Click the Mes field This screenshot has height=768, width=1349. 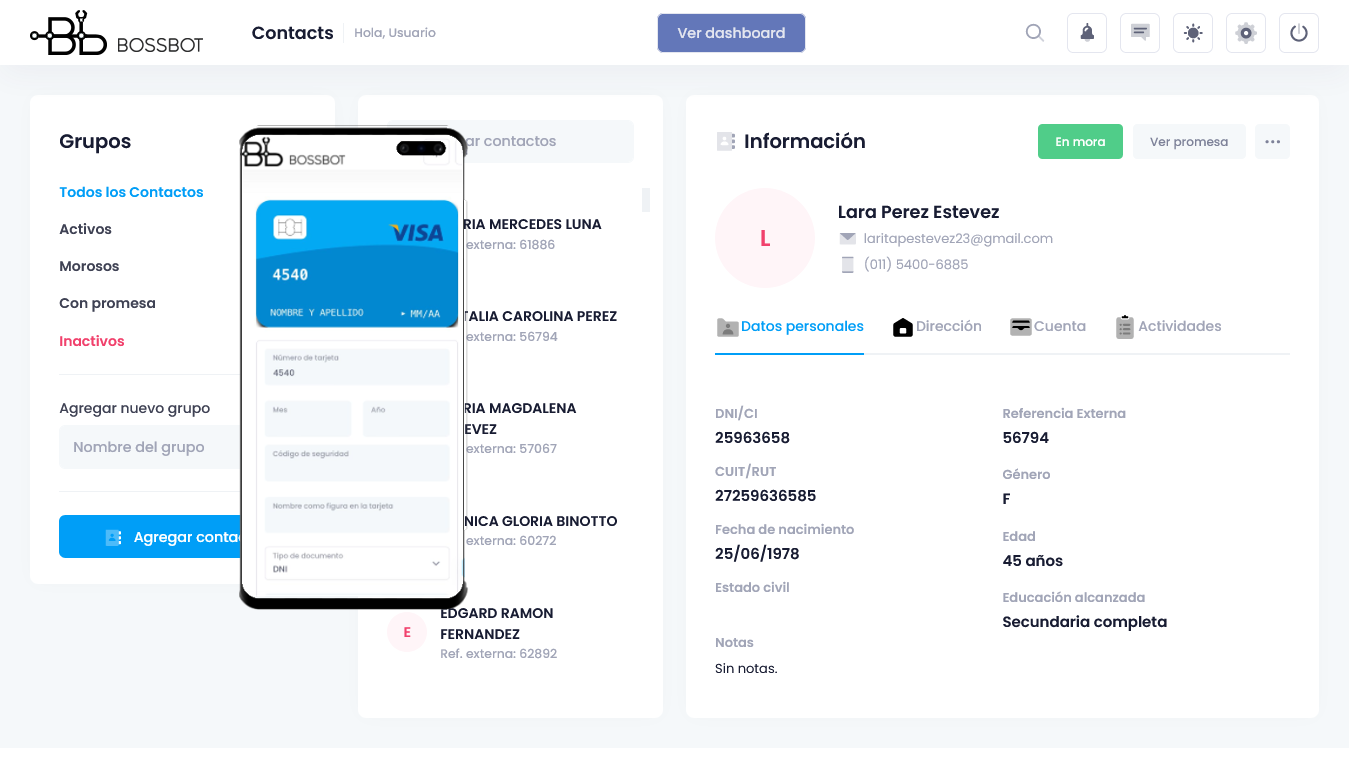pos(309,418)
